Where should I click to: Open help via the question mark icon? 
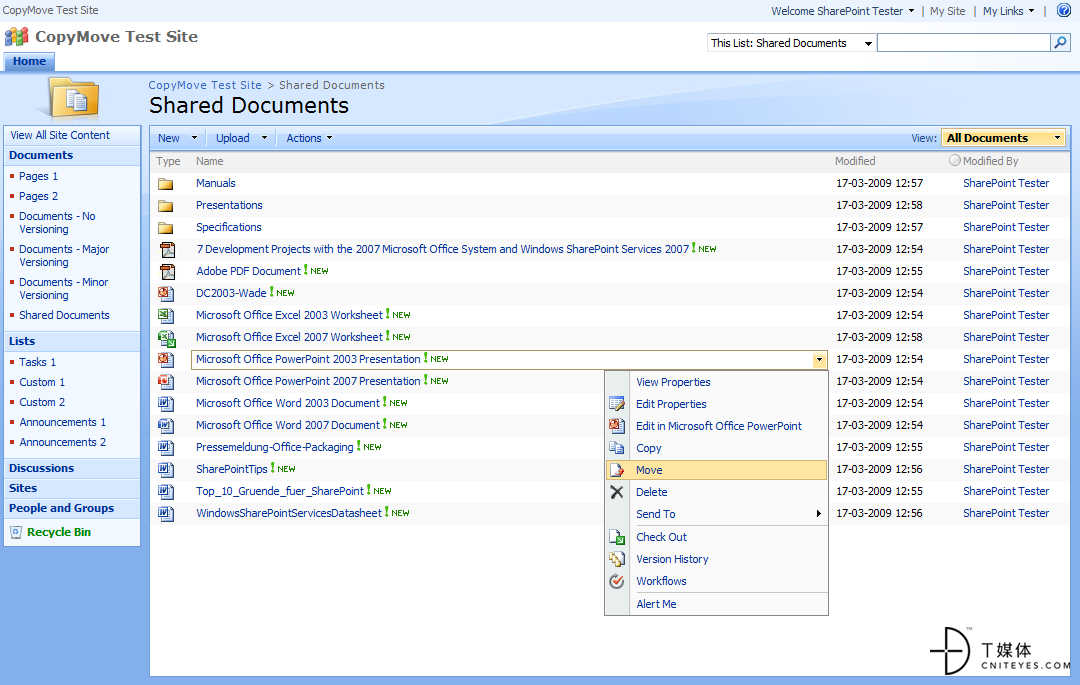[x=1063, y=10]
